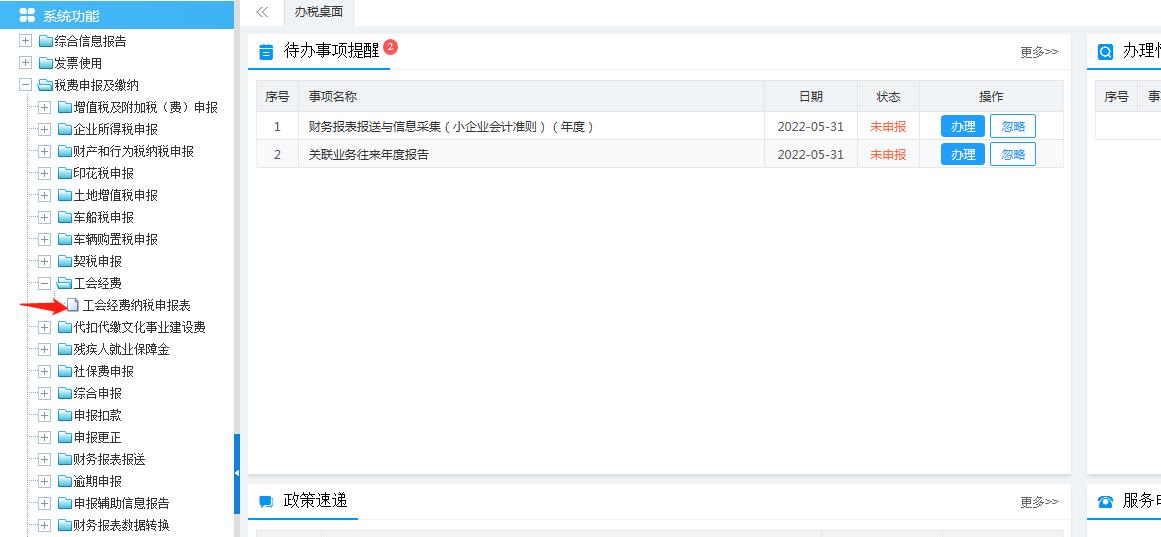Open 更多>> in 政策速递 panel

pyautogui.click(x=1039, y=502)
